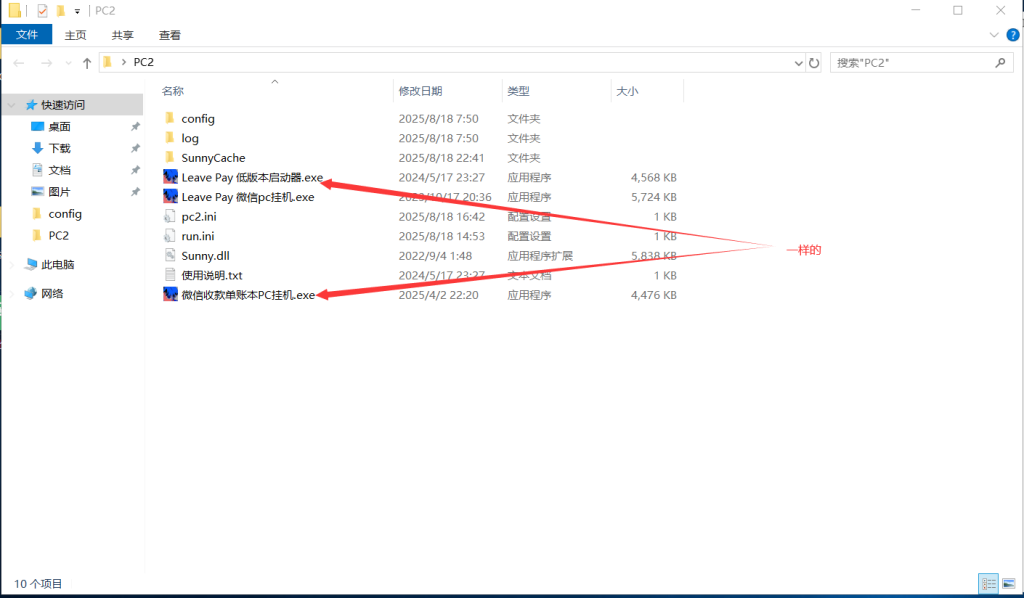Viewport: 1024px width, 598px height.
Task: Select the run.ini file icon
Action: (x=170, y=236)
